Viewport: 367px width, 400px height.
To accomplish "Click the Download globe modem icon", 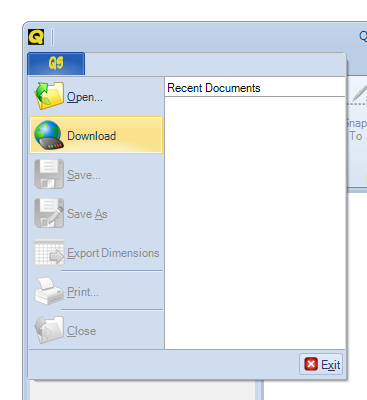I will [49, 135].
